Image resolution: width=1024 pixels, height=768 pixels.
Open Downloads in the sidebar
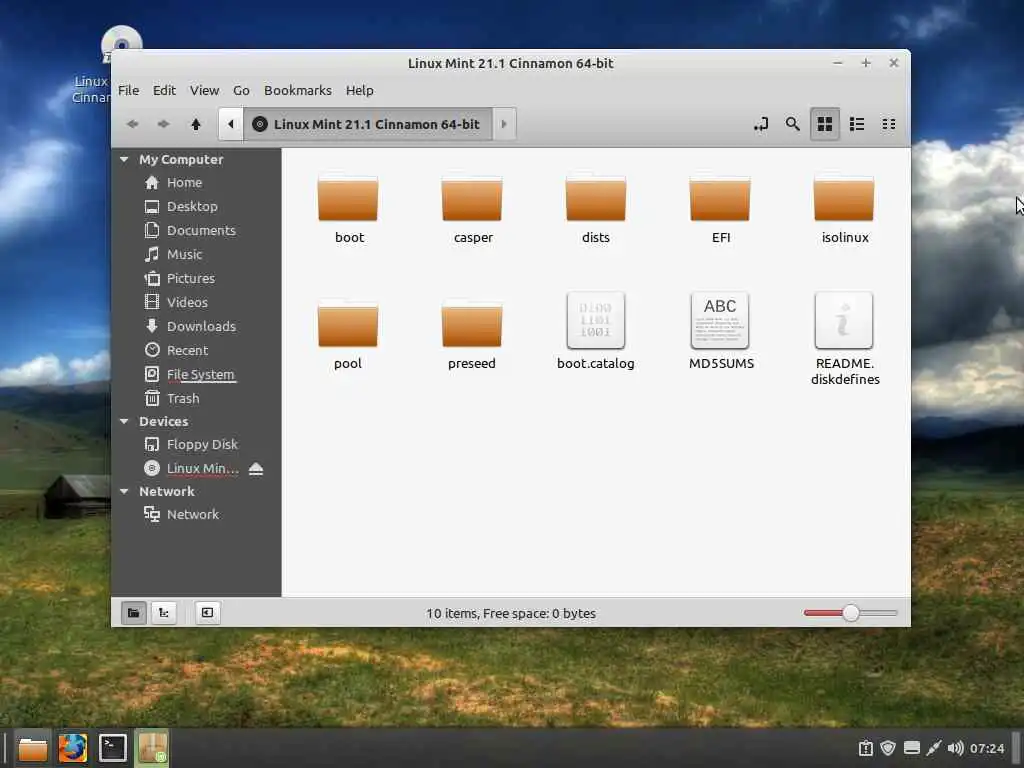(197, 327)
